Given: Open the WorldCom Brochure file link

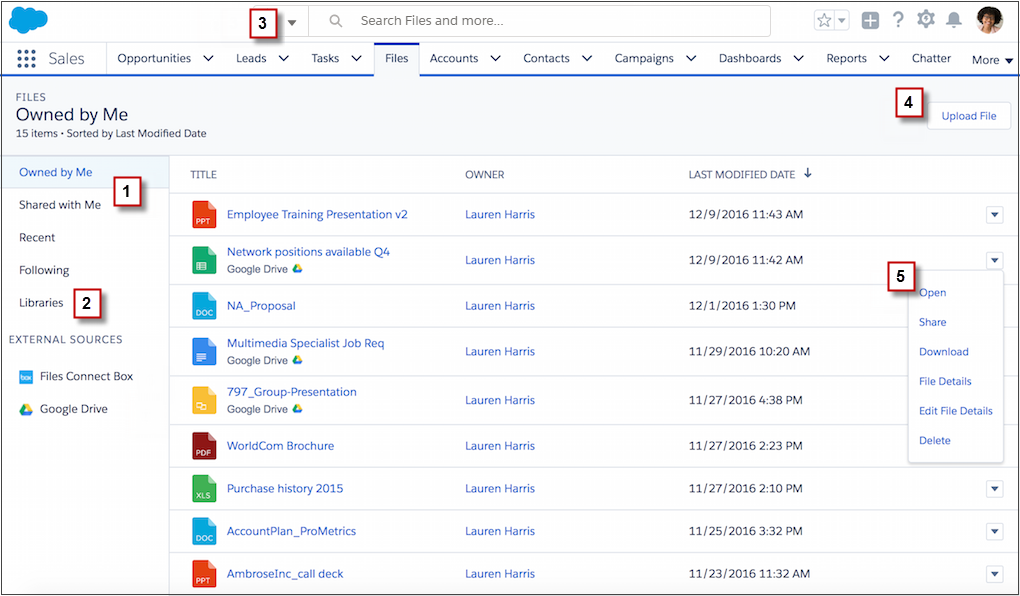Looking at the screenshot, I should pos(280,446).
